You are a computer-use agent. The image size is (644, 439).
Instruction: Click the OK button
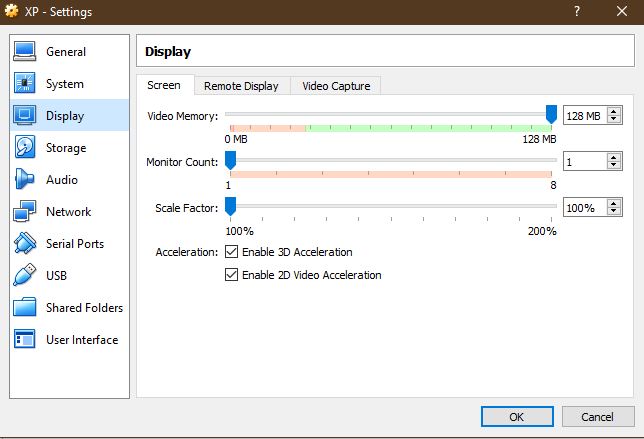tap(517, 417)
